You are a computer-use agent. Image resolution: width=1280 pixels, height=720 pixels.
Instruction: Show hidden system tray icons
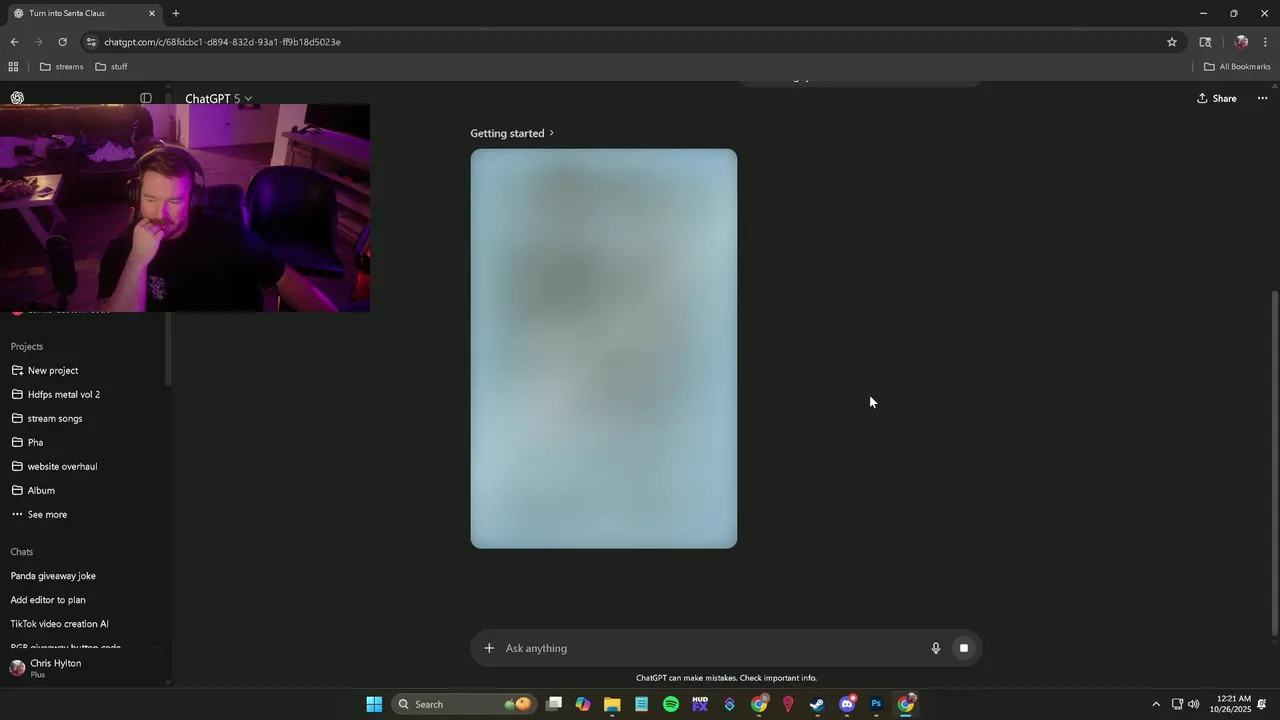coord(1156,704)
